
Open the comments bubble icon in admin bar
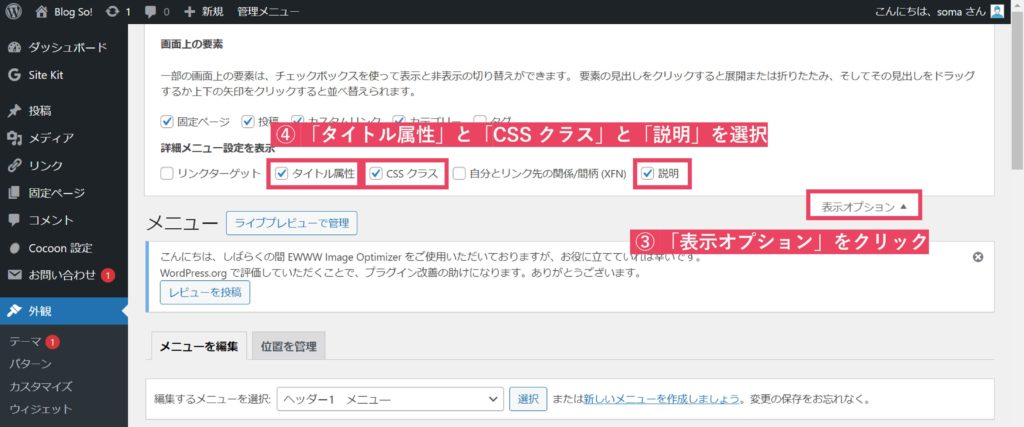point(151,12)
